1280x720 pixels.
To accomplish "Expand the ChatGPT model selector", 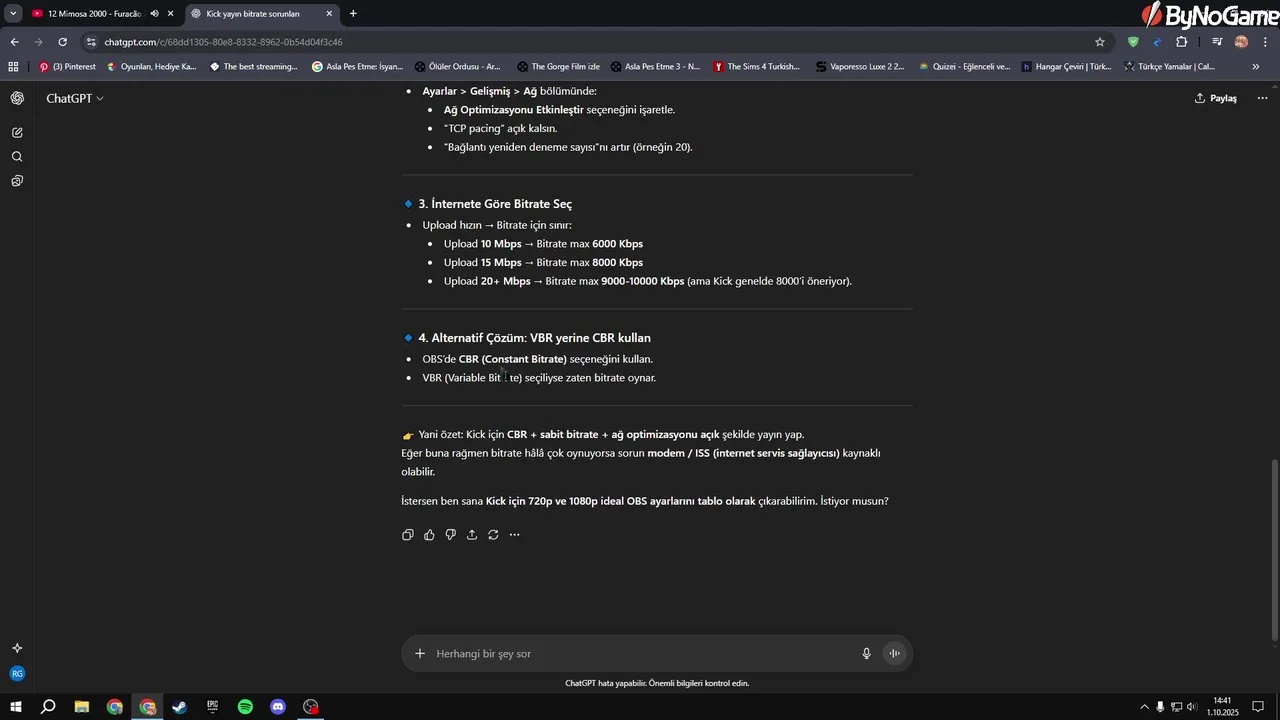I will click(x=75, y=98).
